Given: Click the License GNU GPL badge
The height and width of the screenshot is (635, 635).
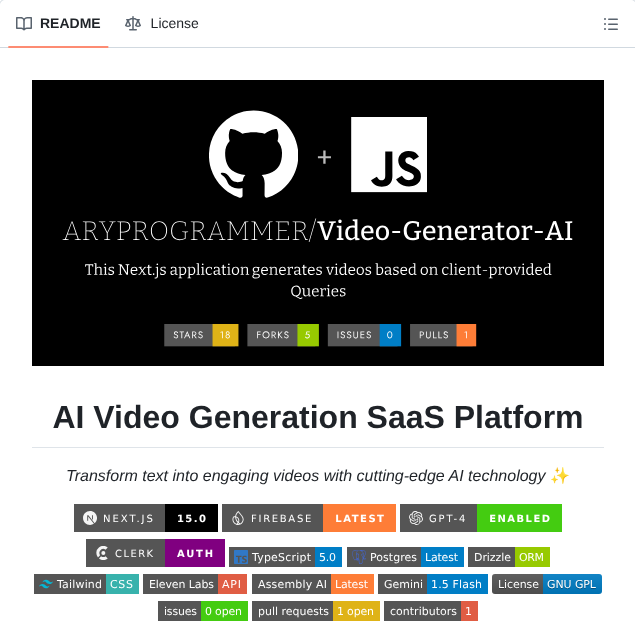Looking at the screenshot, I should 547,584.
